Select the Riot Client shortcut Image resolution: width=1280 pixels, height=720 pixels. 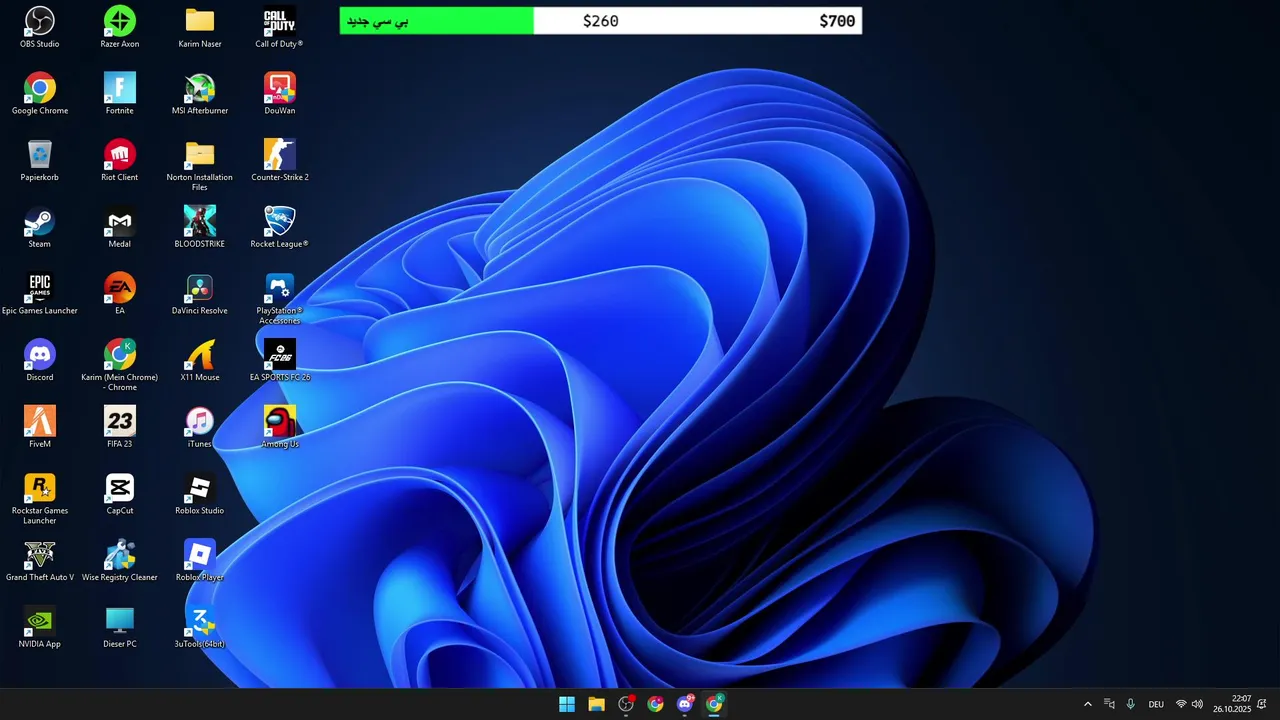(x=120, y=161)
